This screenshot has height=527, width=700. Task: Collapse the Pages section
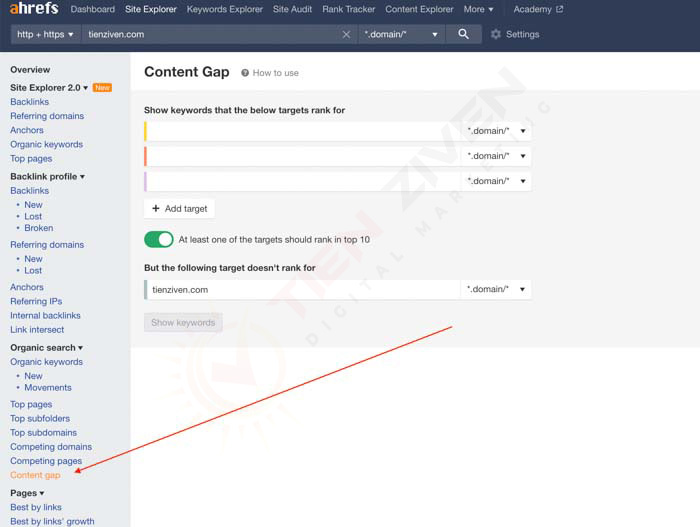coord(27,493)
